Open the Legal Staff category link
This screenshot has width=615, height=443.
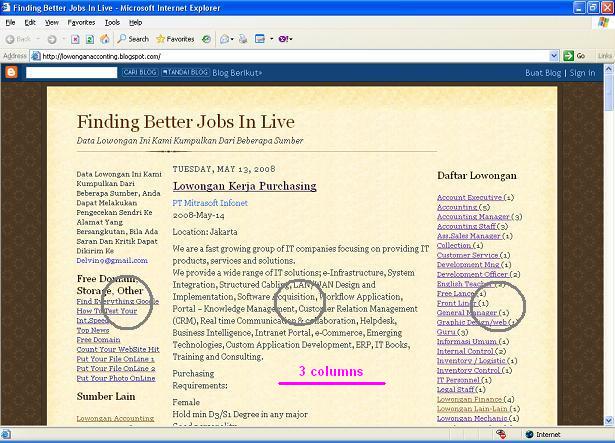click(456, 389)
